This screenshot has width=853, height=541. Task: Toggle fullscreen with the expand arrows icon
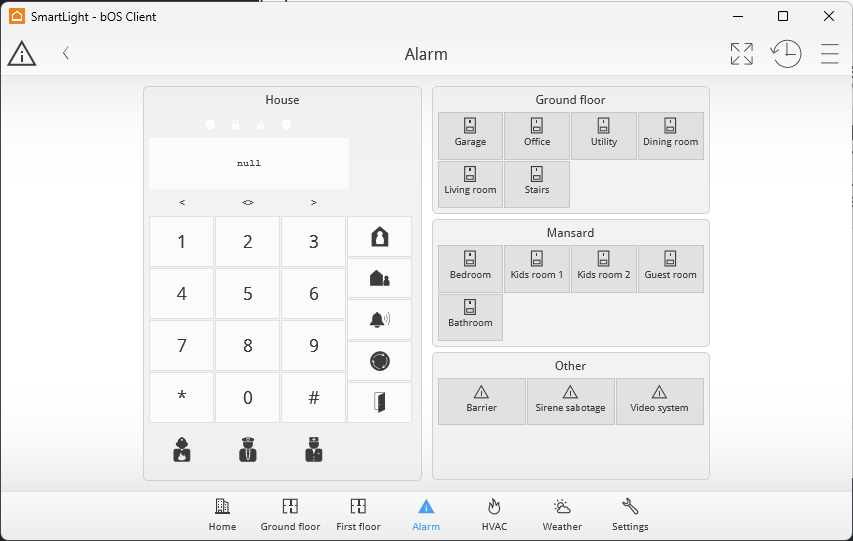741,54
